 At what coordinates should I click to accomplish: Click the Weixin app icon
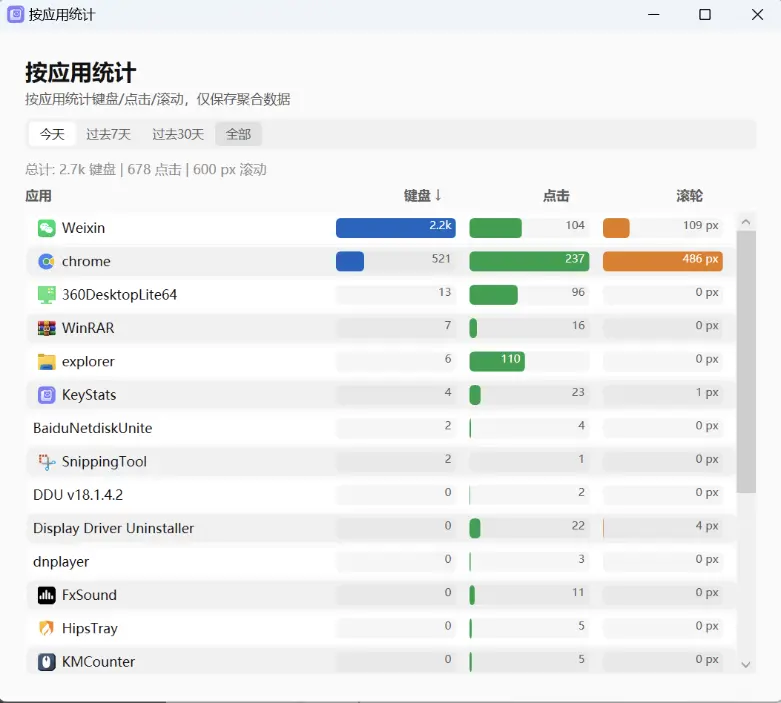pyautogui.click(x=46, y=228)
